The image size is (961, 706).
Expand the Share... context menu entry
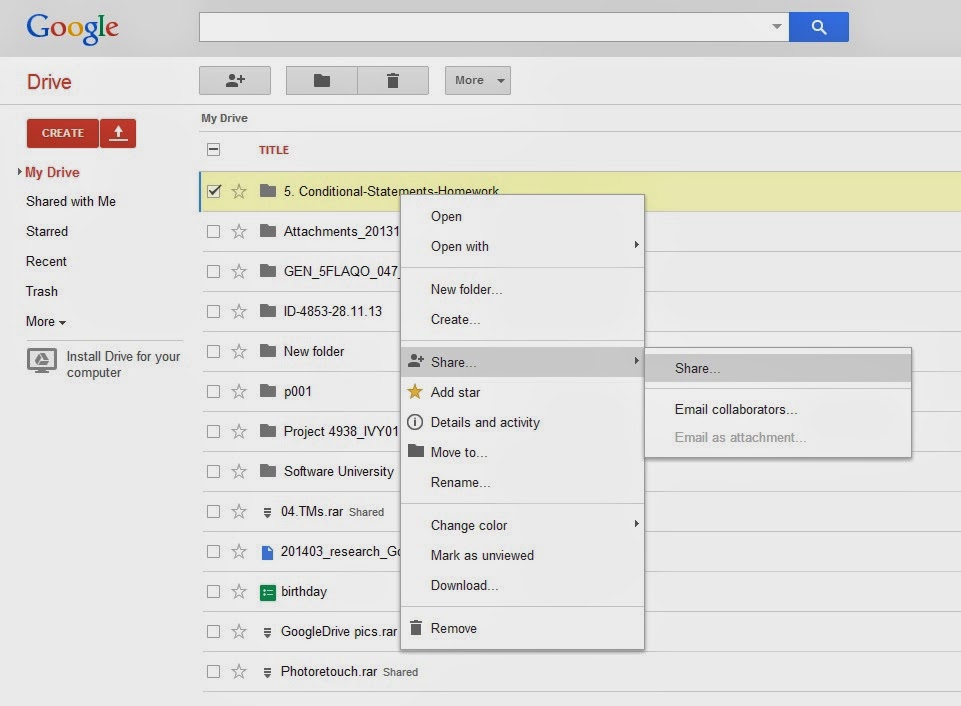pyautogui.click(x=522, y=362)
